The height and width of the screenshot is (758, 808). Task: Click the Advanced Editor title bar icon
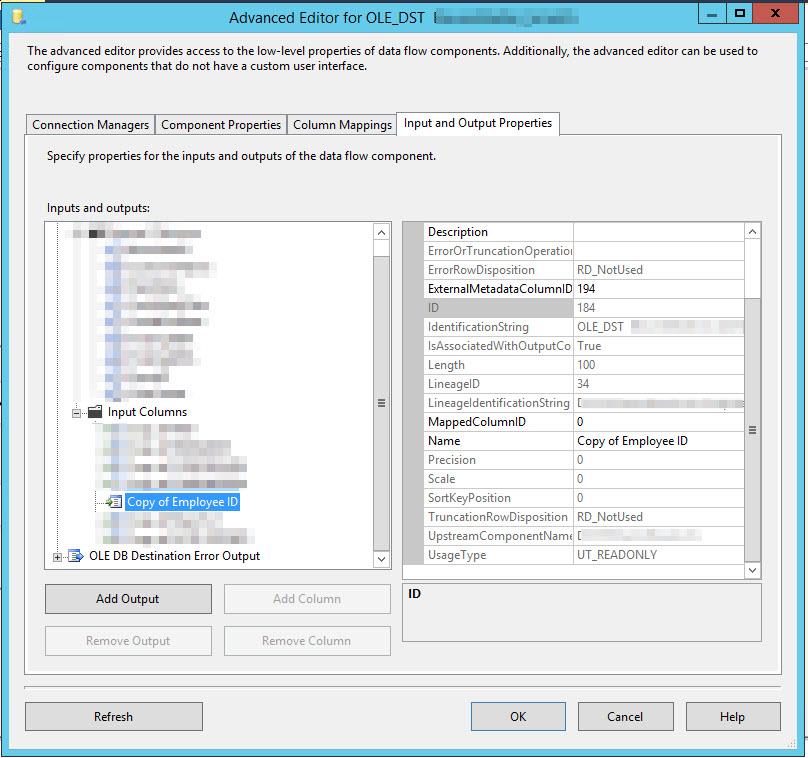(19, 17)
